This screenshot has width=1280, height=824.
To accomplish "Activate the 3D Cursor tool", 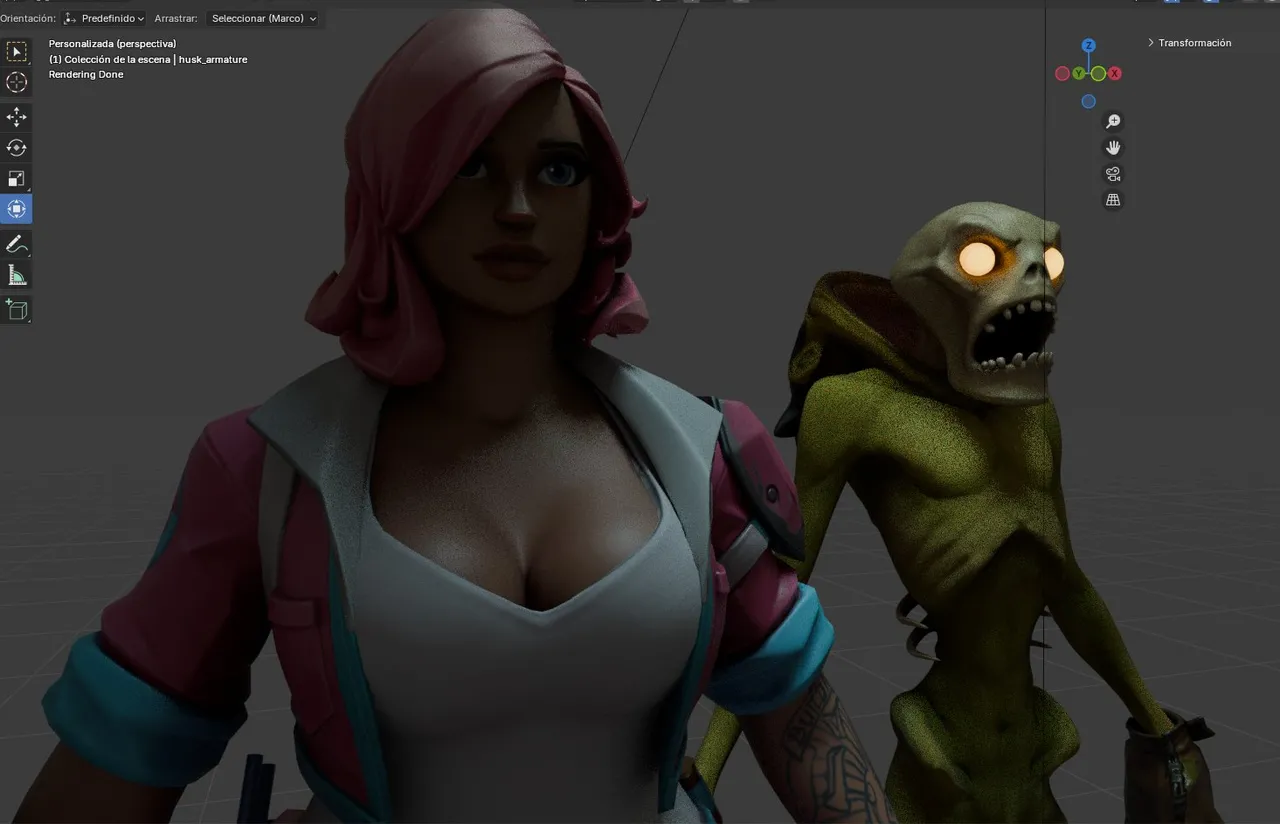I will (x=16, y=83).
